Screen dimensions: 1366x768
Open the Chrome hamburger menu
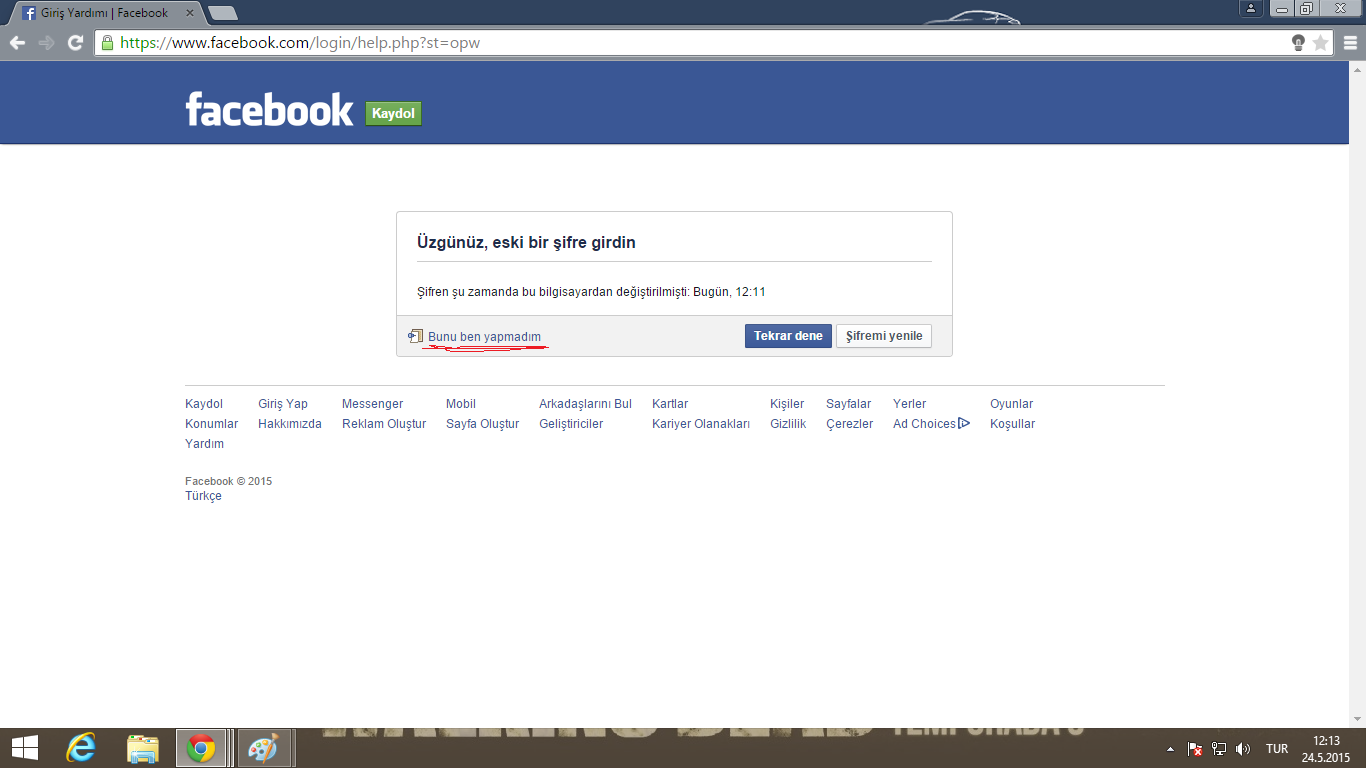point(1348,43)
